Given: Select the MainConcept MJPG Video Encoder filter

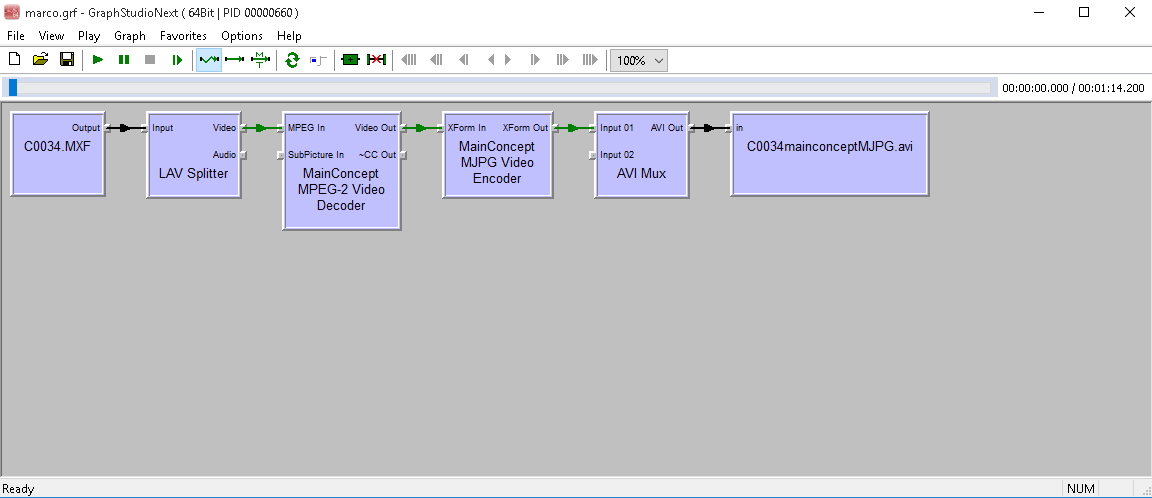Looking at the screenshot, I should click(497, 155).
